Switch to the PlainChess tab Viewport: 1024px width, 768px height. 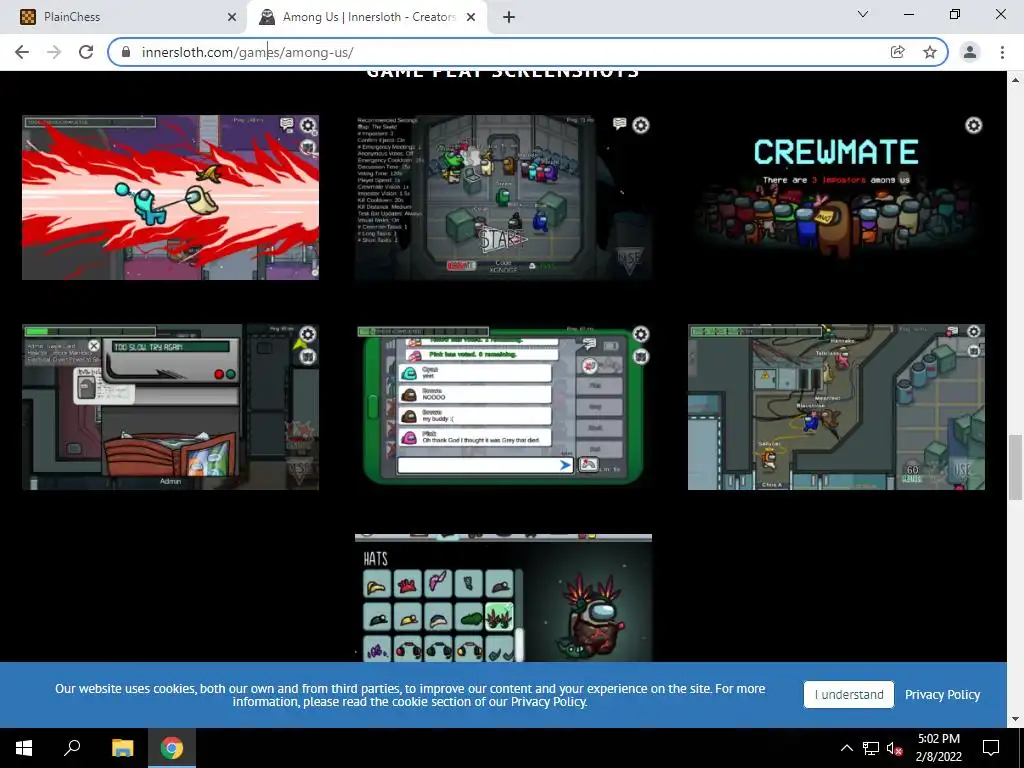point(124,17)
